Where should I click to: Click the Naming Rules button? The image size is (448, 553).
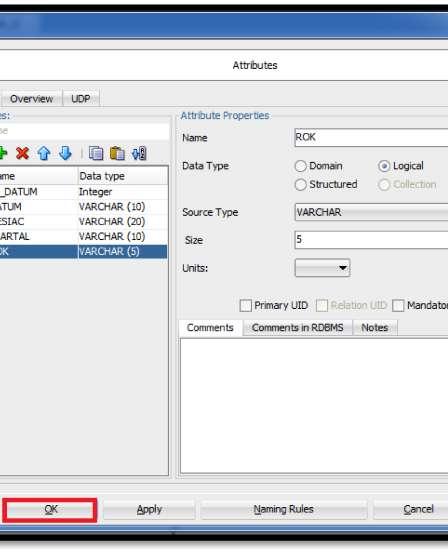(x=284, y=509)
